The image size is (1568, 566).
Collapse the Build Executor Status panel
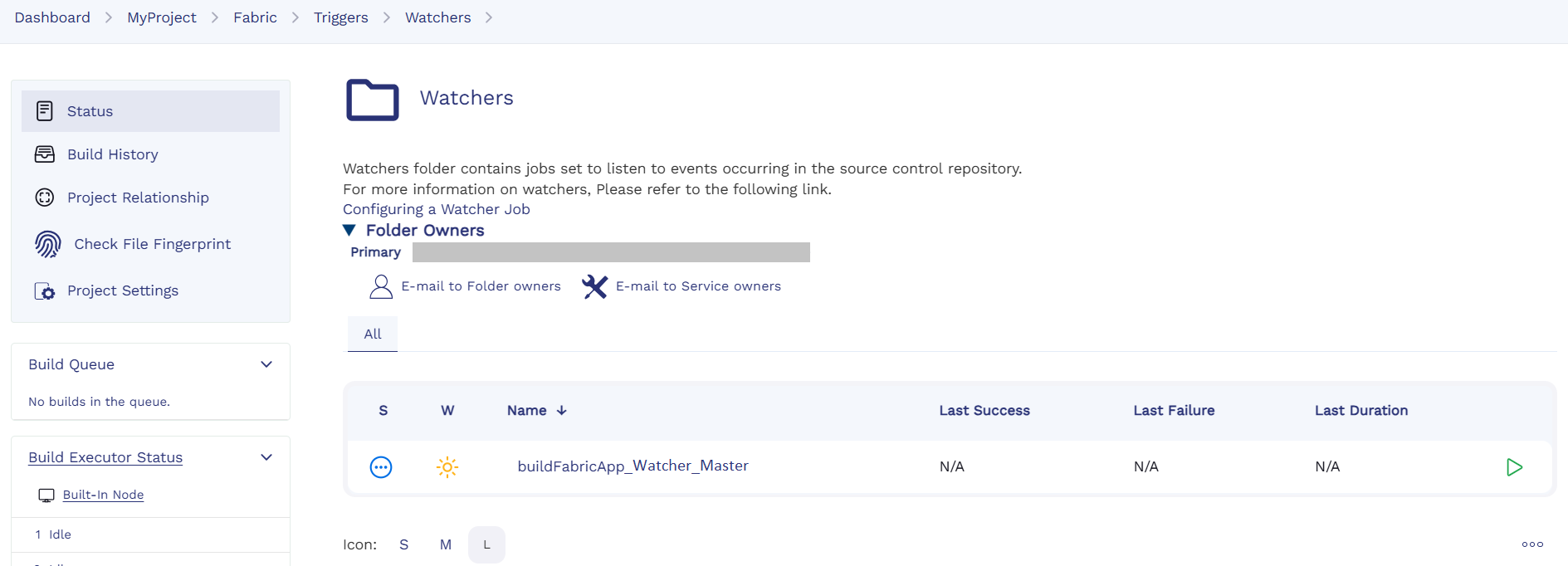(266, 457)
